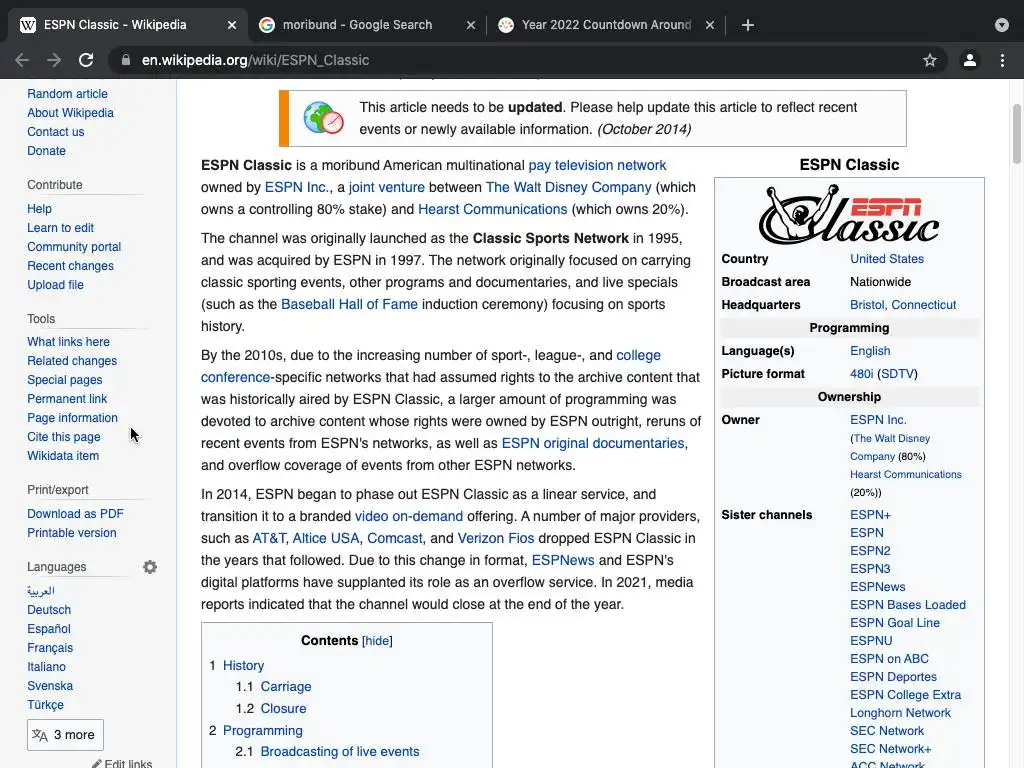
Task: Open Hearst Communications link in intro paragraph
Action: point(492,209)
